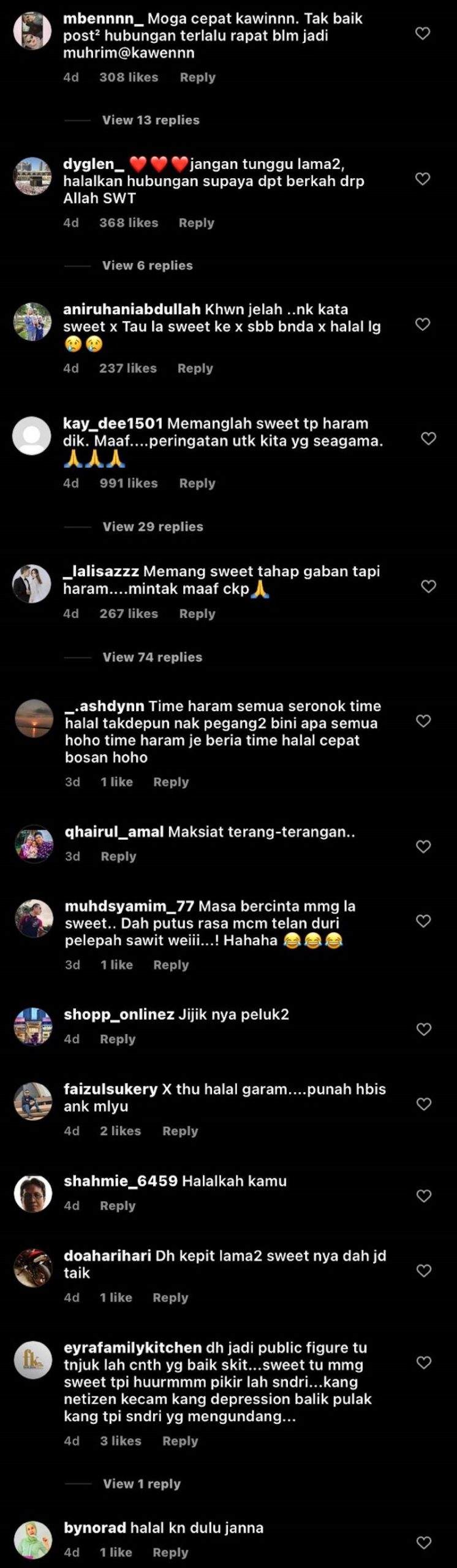Image resolution: width=457 pixels, height=1568 pixels.
Task: Like qhairul_amal's Maksiat comment
Action: pyautogui.click(x=423, y=846)
